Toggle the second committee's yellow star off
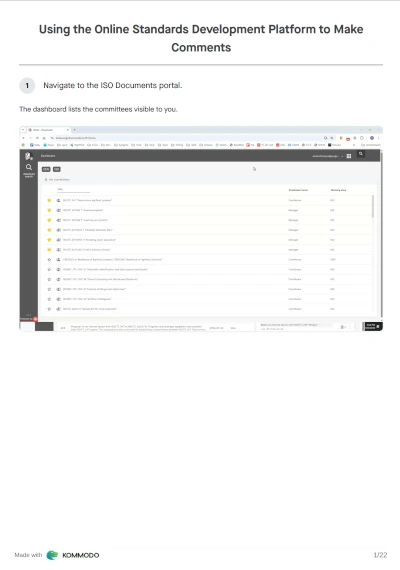 pyautogui.click(x=49, y=210)
